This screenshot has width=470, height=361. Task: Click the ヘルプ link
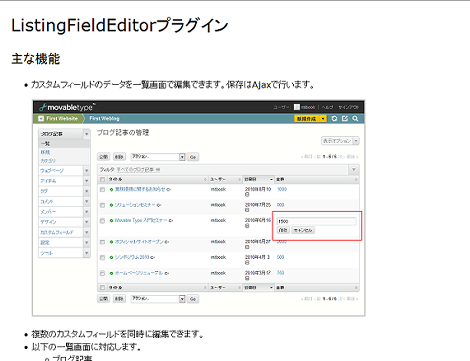click(327, 107)
